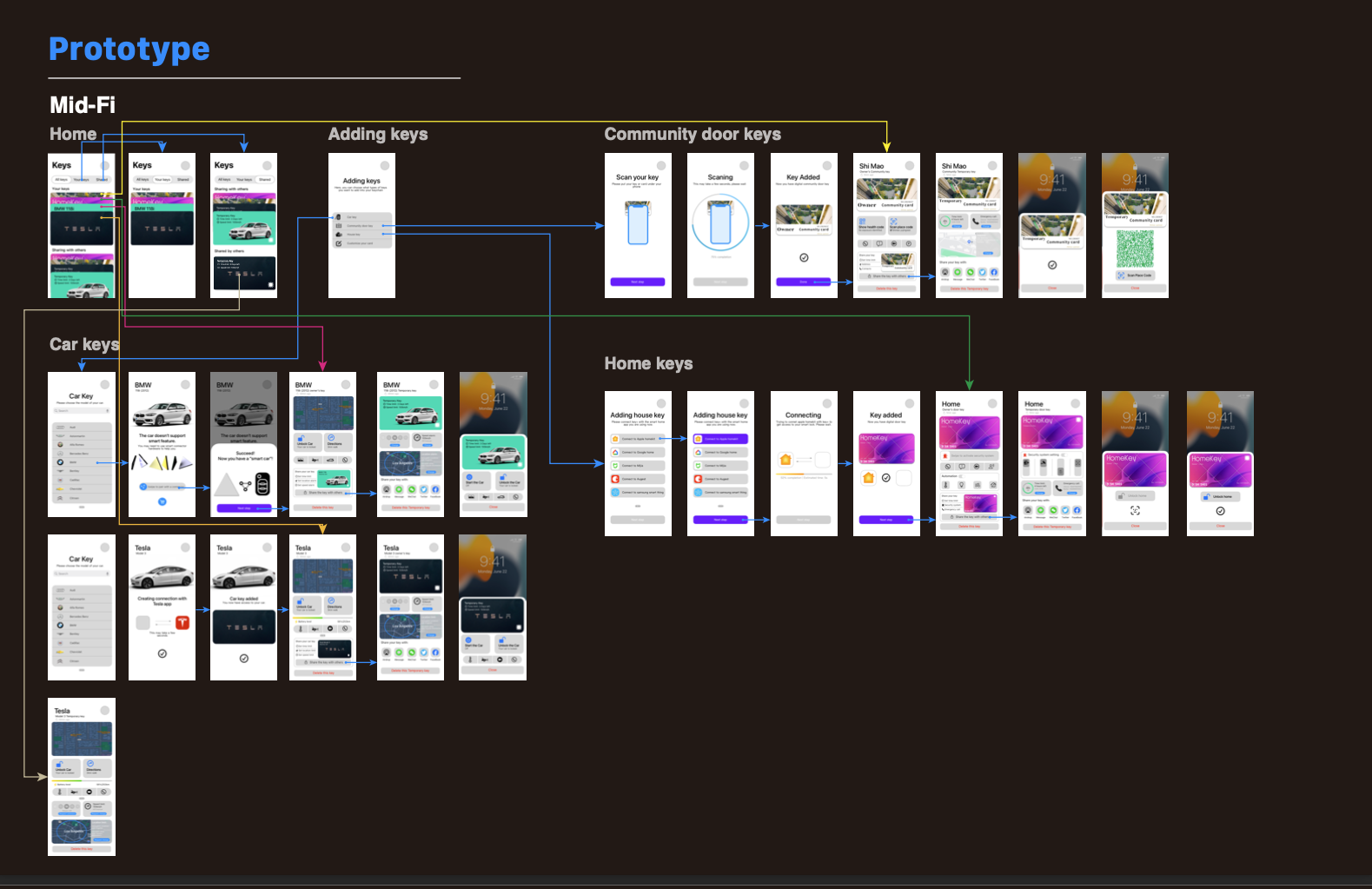The image size is (1372, 889).
Task: Click the 'Prototype' page heading
Action: pyautogui.click(x=129, y=49)
